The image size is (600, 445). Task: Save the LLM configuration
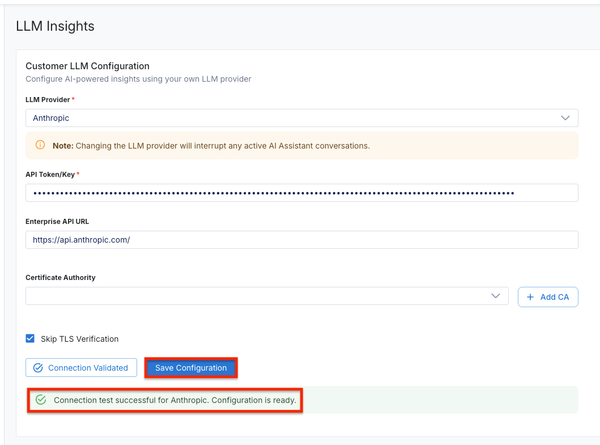pos(191,368)
